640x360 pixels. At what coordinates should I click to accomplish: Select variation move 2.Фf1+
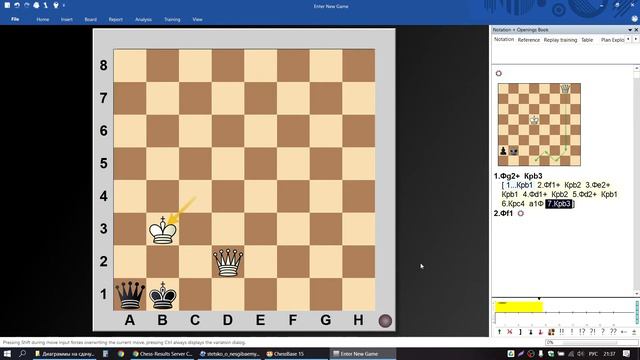[x=549, y=185]
